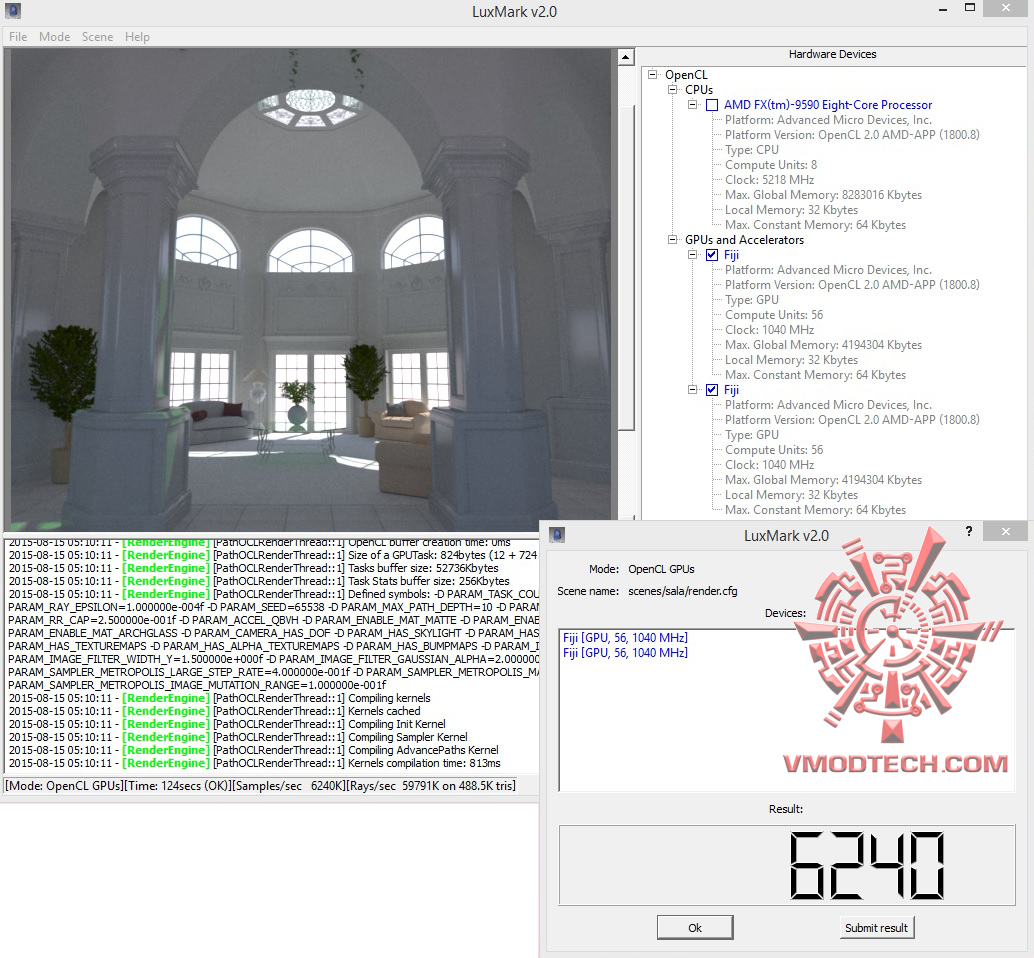The height and width of the screenshot is (958, 1034).
Task: Select the 'OpenCL' root label
Action: (686, 75)
